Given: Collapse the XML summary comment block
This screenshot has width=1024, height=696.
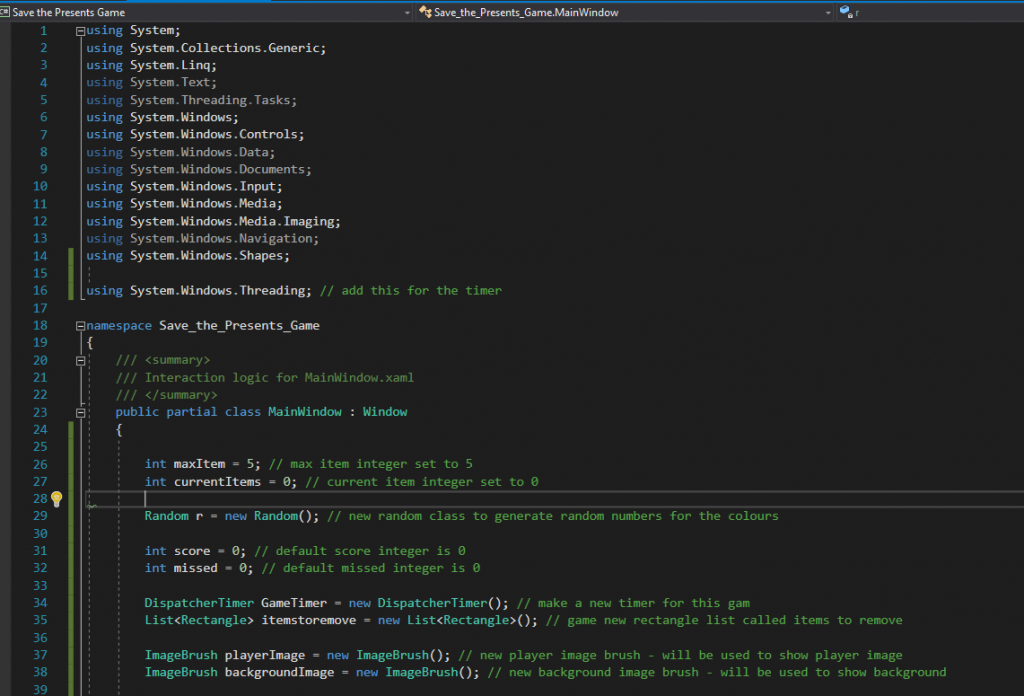Looking at the screenshot, I should (81, 359).
